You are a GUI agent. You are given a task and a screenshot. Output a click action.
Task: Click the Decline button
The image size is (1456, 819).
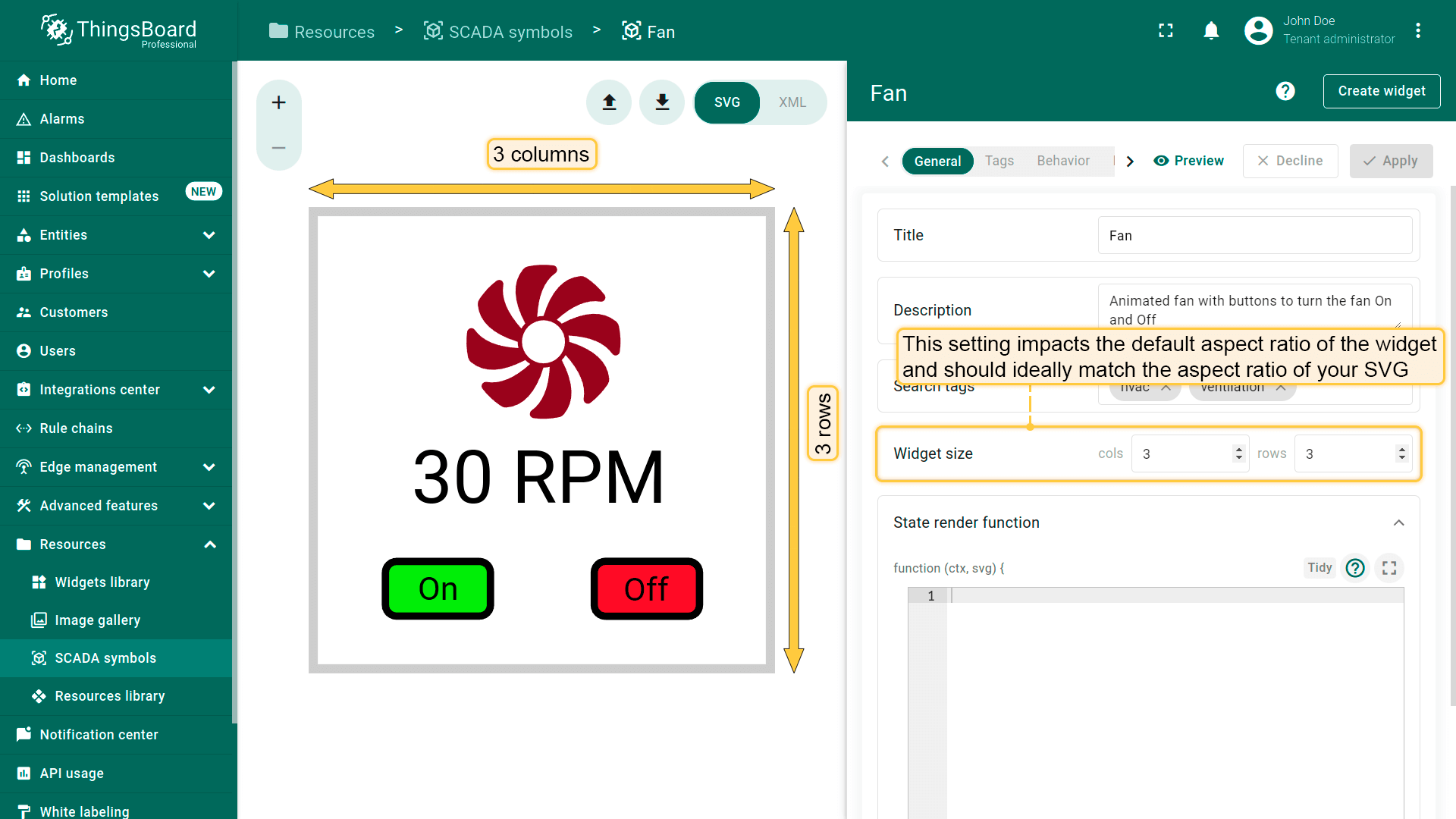coord(1290,161)
